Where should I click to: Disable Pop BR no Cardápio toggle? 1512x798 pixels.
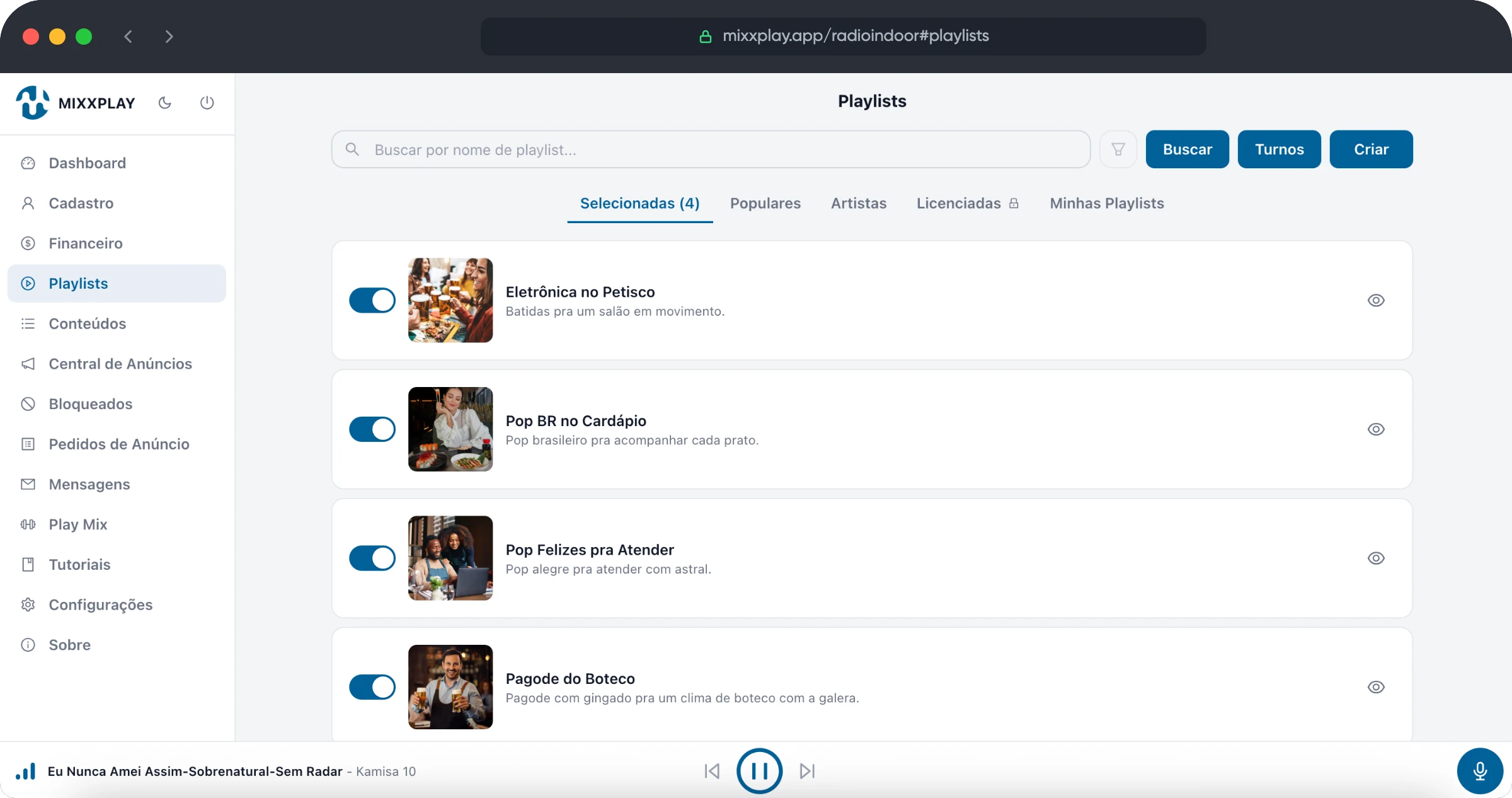tap(372, 429)
